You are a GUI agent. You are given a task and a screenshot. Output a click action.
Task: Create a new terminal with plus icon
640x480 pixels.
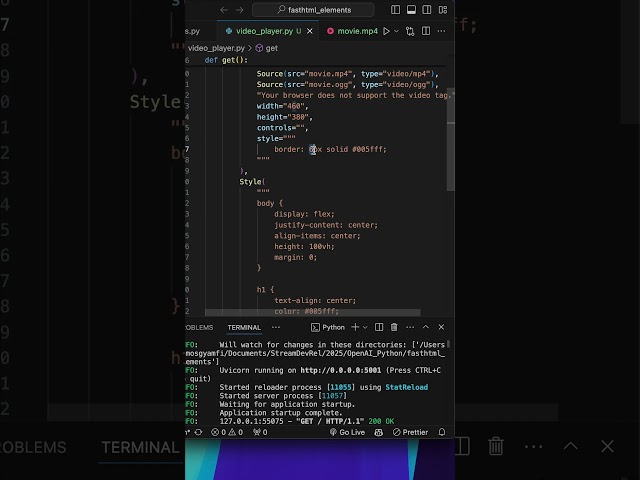point(355,327)
